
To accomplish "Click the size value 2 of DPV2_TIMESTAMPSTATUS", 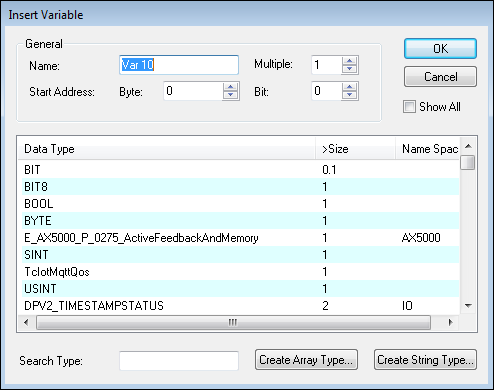I will pos(325,306).
